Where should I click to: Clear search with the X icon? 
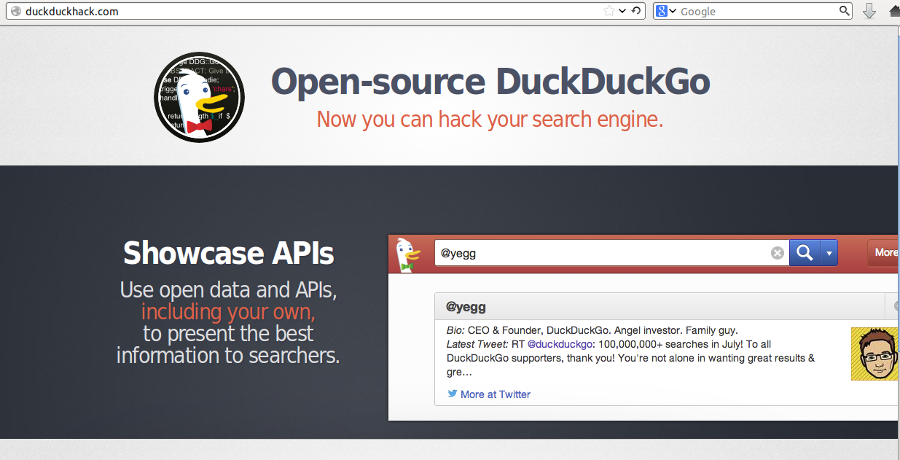(x=777, y=253)
